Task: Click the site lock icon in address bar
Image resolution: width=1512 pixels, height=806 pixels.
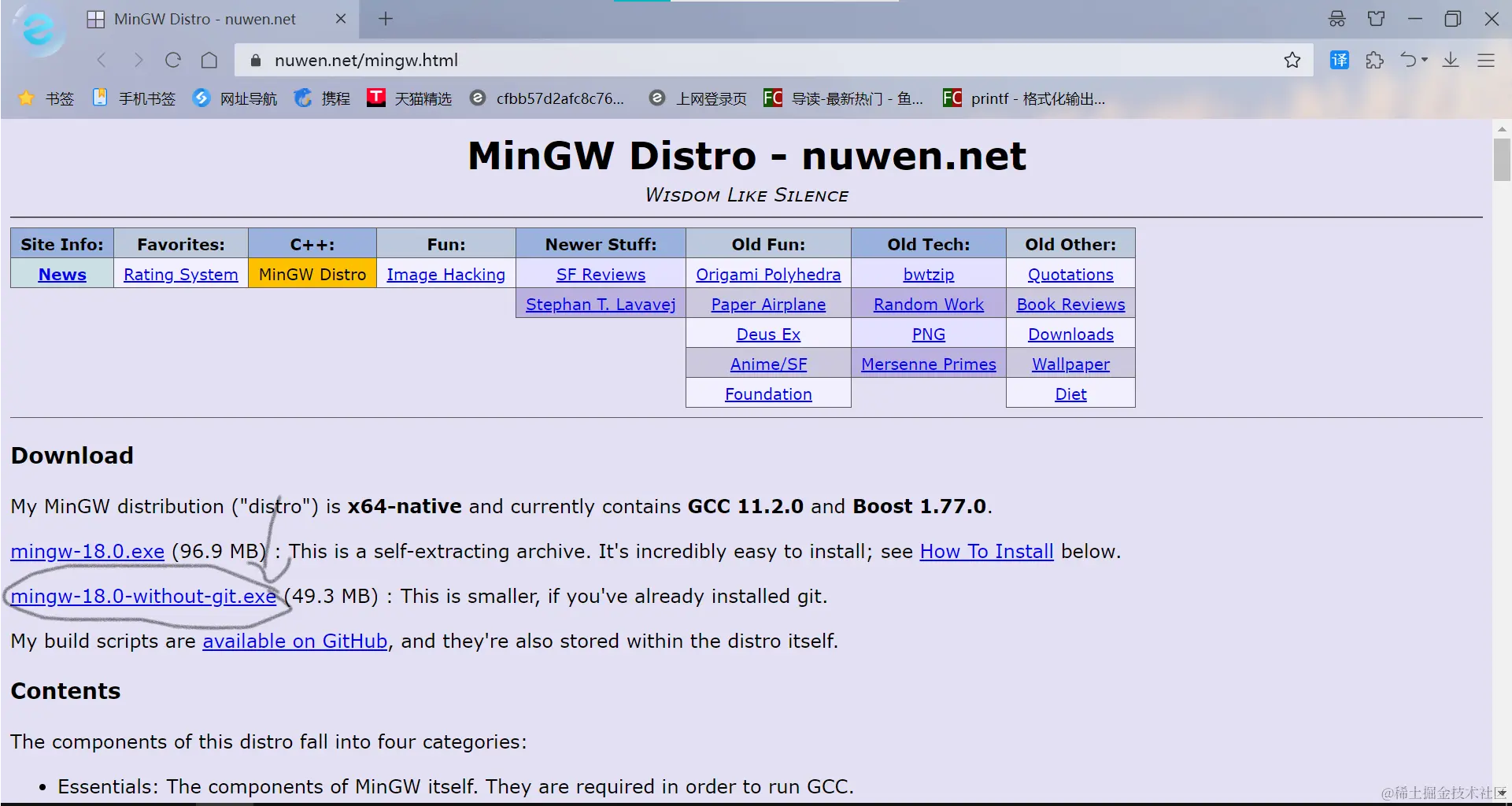Action: [255, 61]
